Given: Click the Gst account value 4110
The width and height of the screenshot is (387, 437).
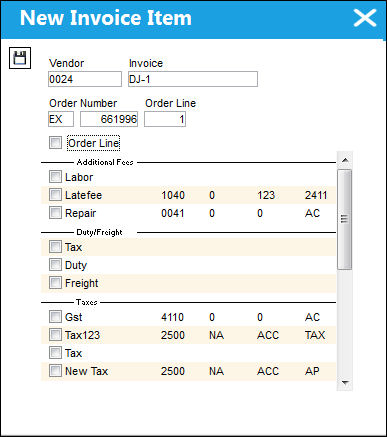Looking at the screenshot, I should click(x=172, y=317).
